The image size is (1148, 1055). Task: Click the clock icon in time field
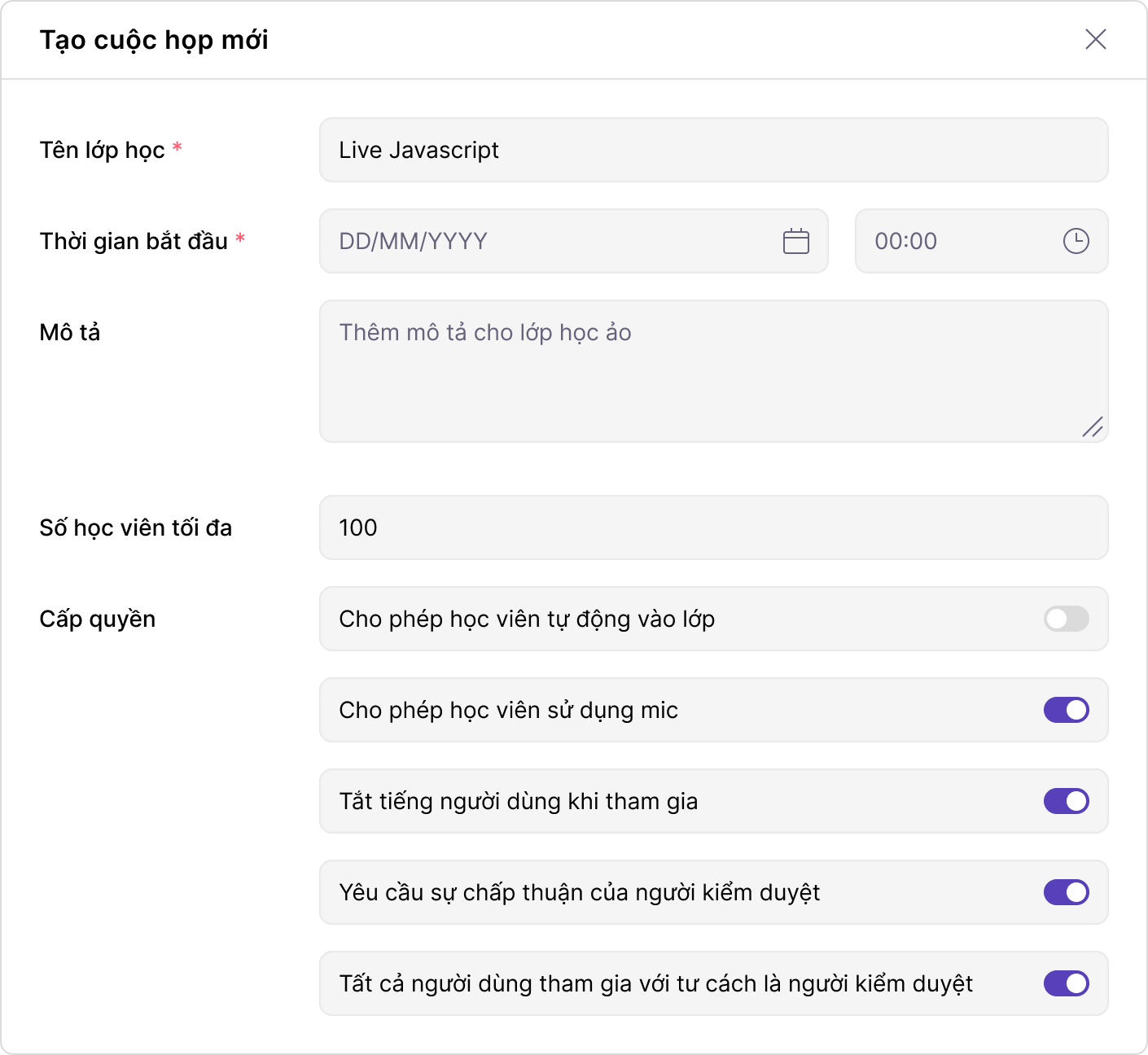point(1076,241)
